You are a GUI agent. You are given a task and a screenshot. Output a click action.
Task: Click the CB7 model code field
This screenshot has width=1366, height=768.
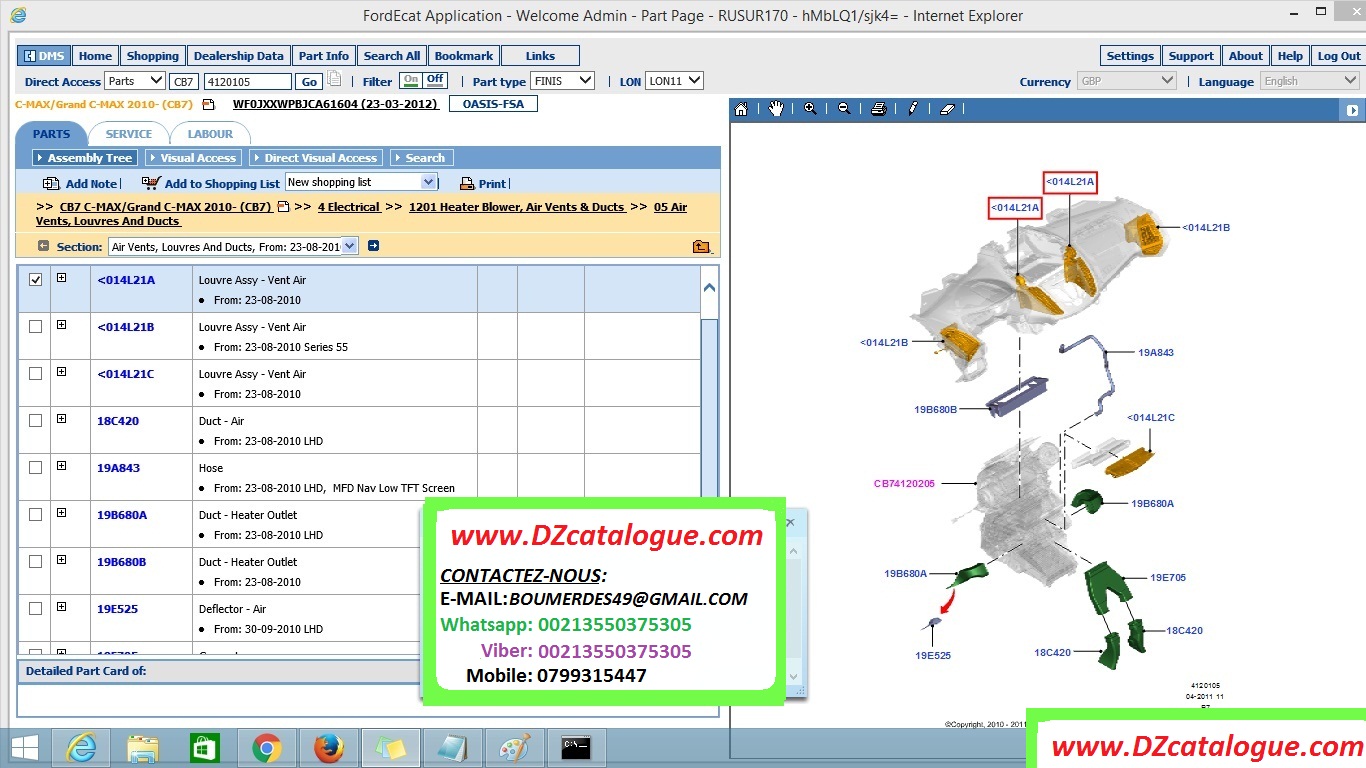pos(184,82)
